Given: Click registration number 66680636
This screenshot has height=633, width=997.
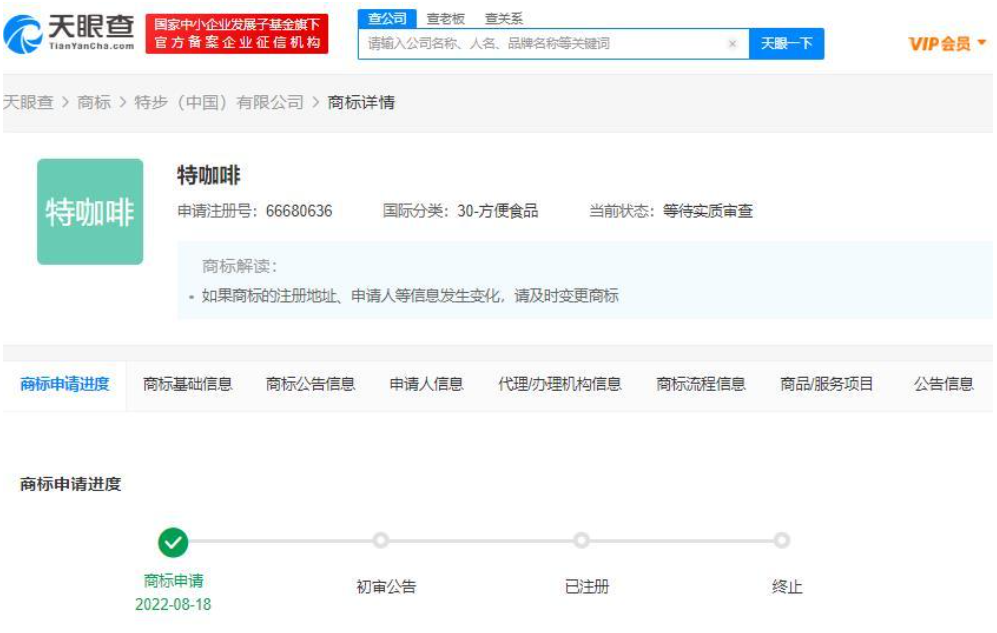Looking at the screenshot, I should (299, 211).
